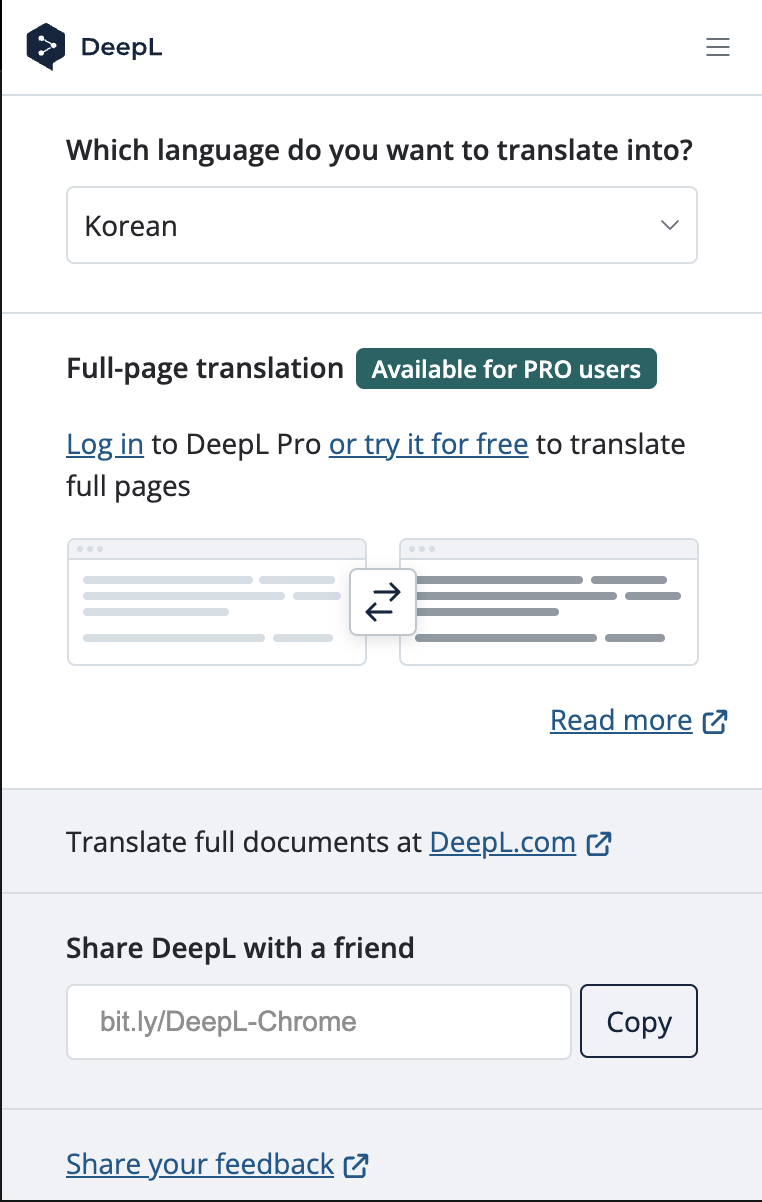762x1202 pixels.
Task: Click the bit.ly/DeepL-Chrome share link field
Action: 319,1021
